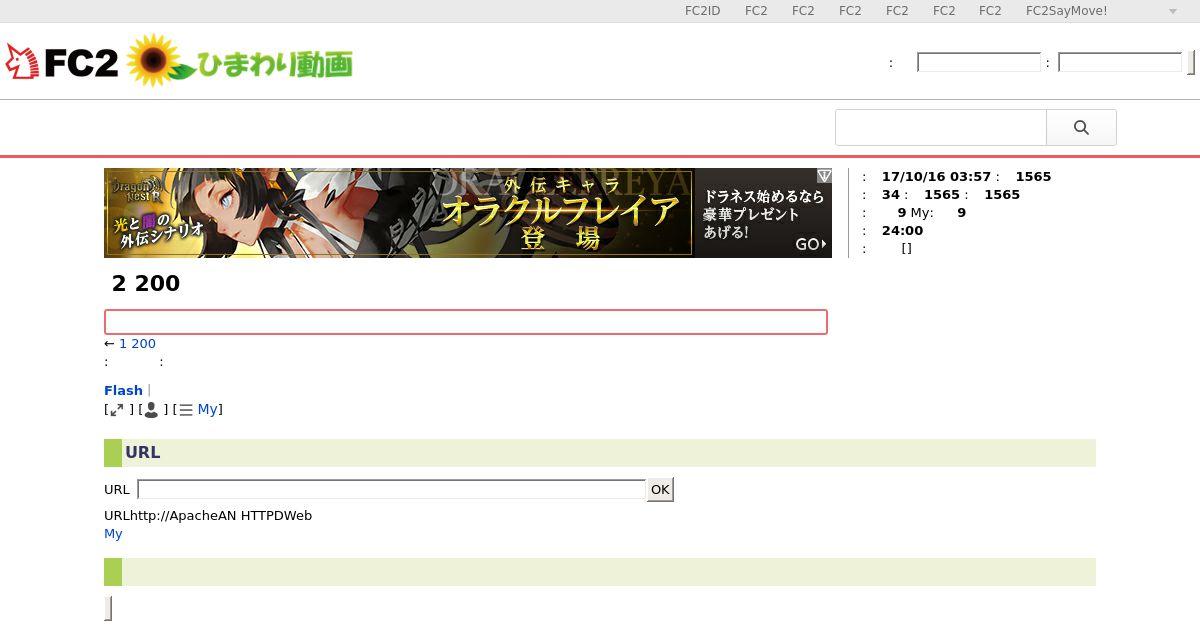
Task: Open the My link in the bracketed row
Action: 207,409
